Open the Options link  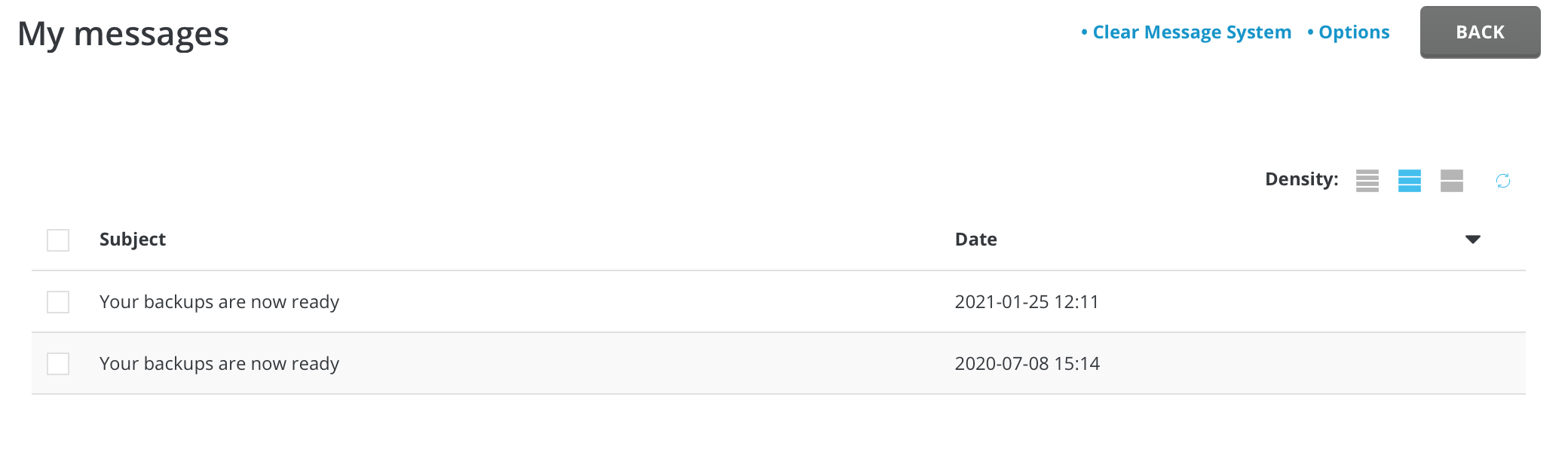point(1353,32)
